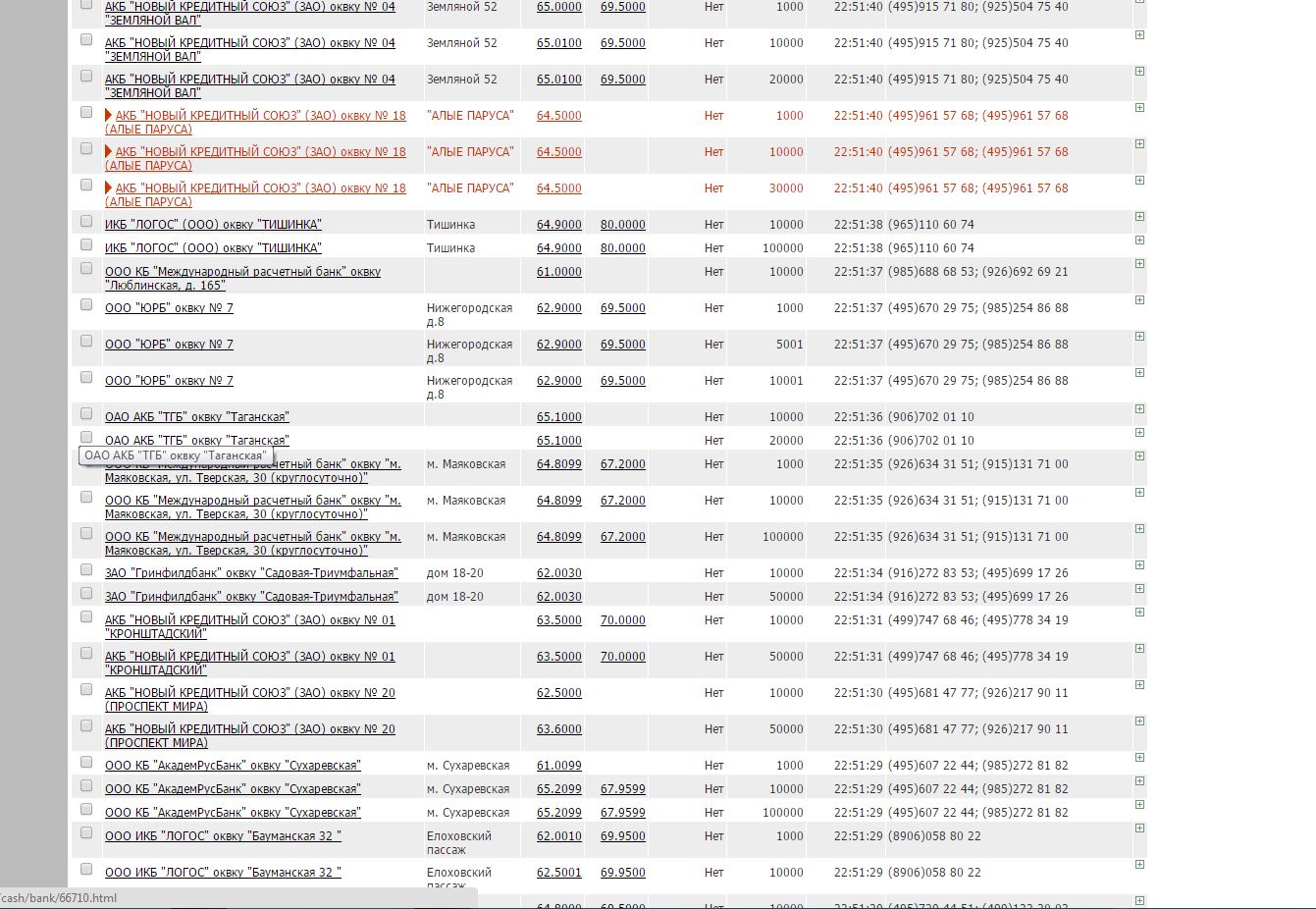The width and height of the screenshot is (1316, 909).
Task: Click plus icon in АкадемРусБанк 100000 row
Action: [x=1139, y=805]
